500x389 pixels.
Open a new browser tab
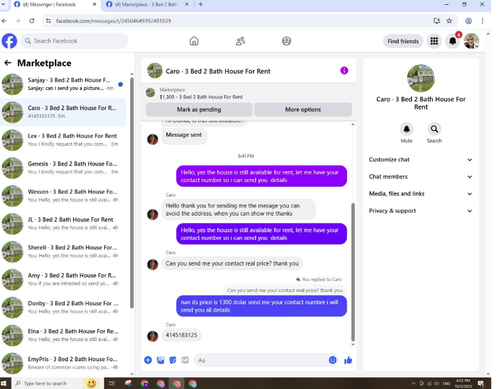[x=201, y=5]
